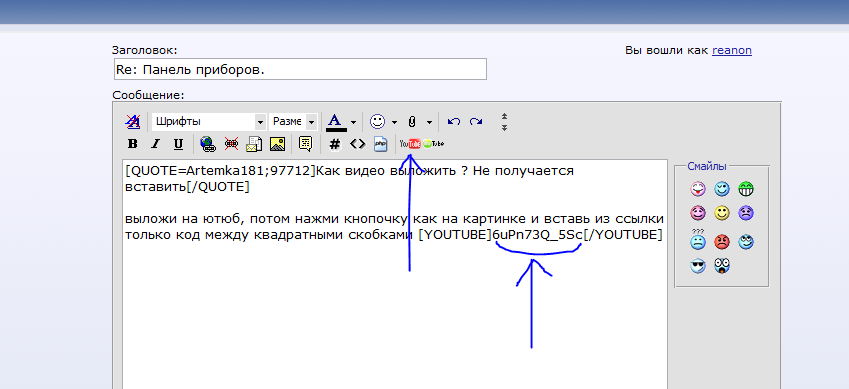Toggle italic text formatting
The width and height of the screenshot is (849, 389).
click(155, 144)
